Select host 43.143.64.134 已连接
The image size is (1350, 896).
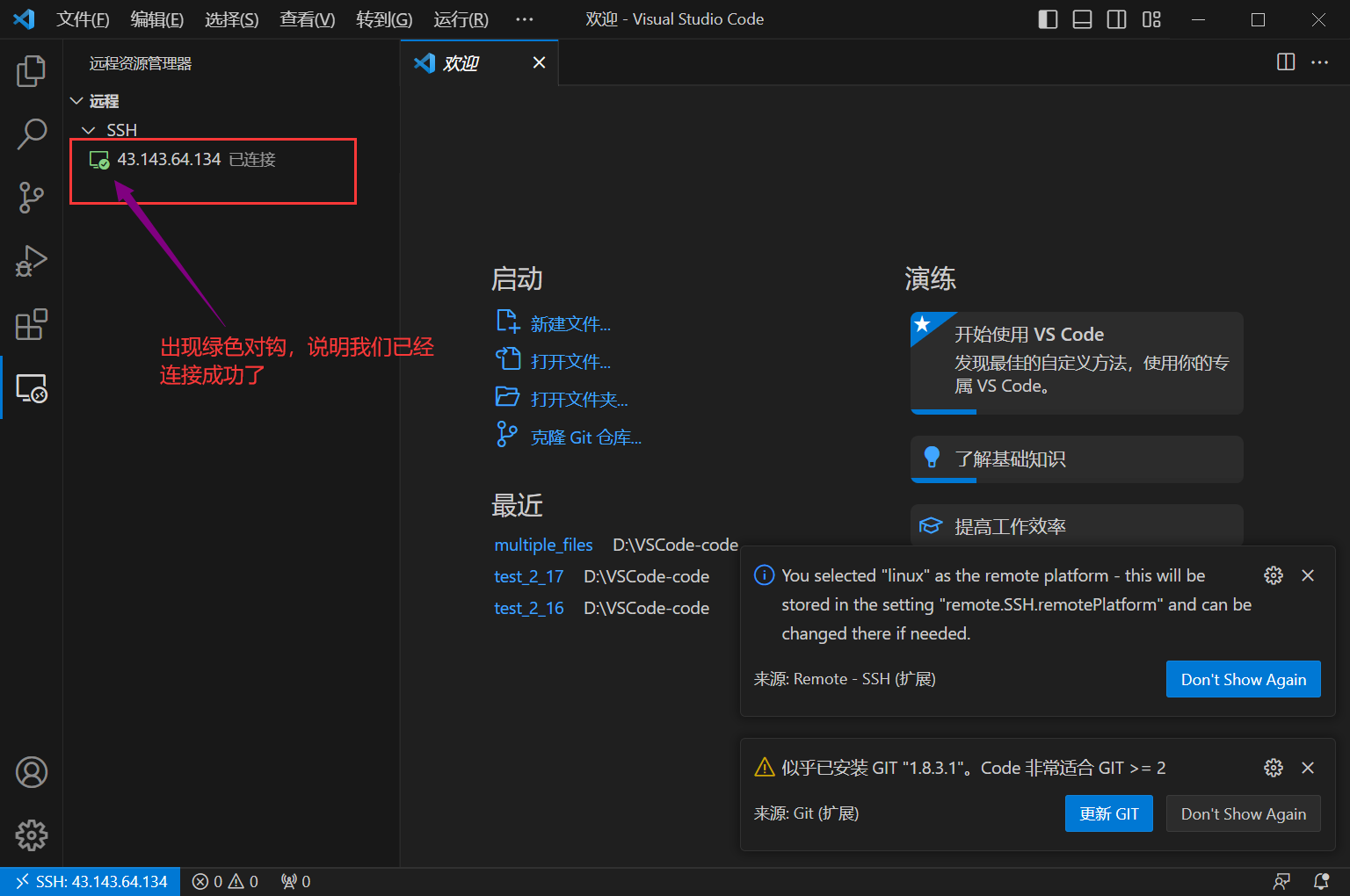coord(232,159)
